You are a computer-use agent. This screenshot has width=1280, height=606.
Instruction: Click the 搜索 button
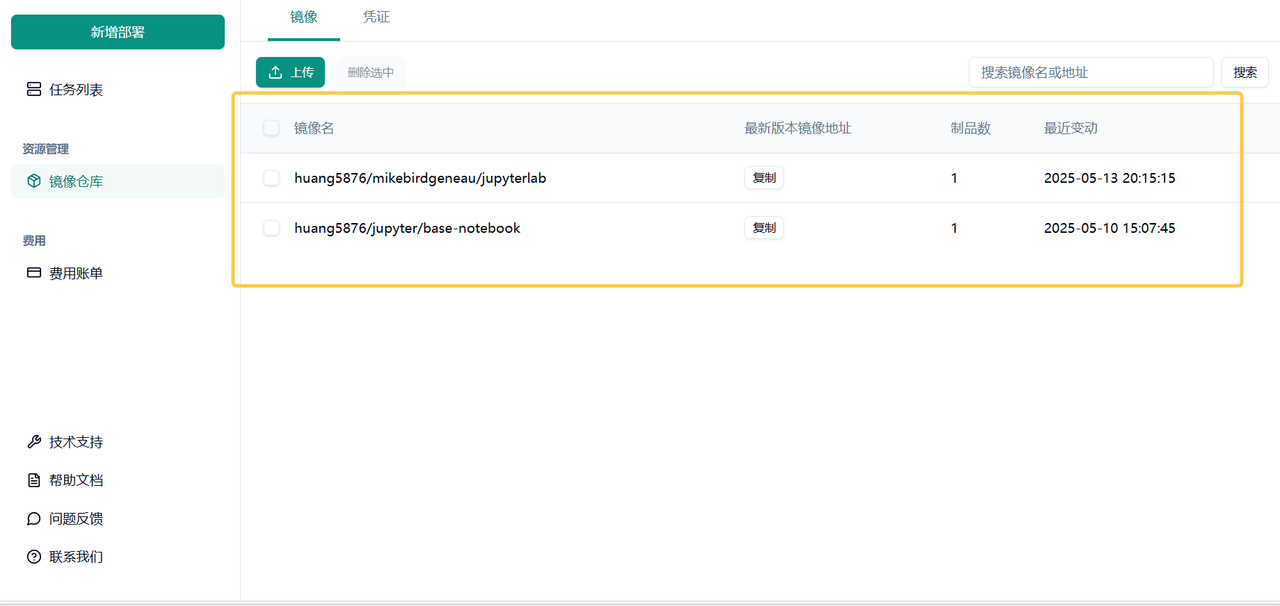(x=1245, y=72)
